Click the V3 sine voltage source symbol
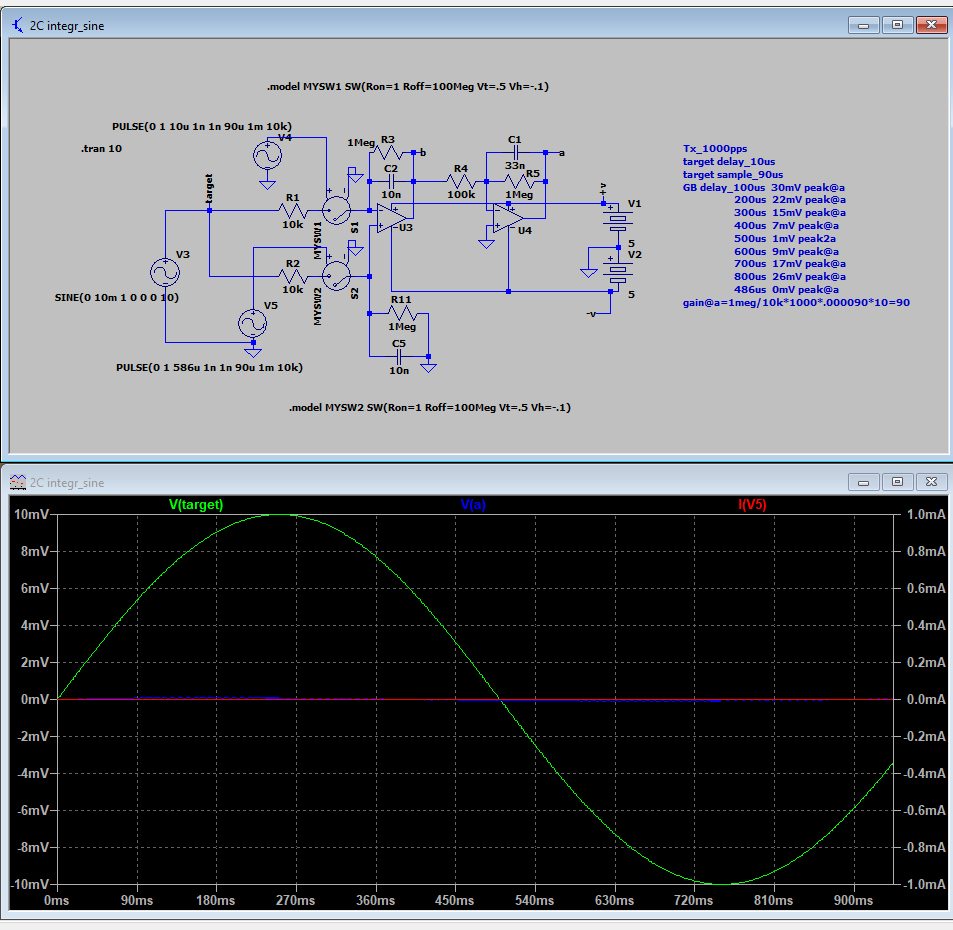 [165, 272]
